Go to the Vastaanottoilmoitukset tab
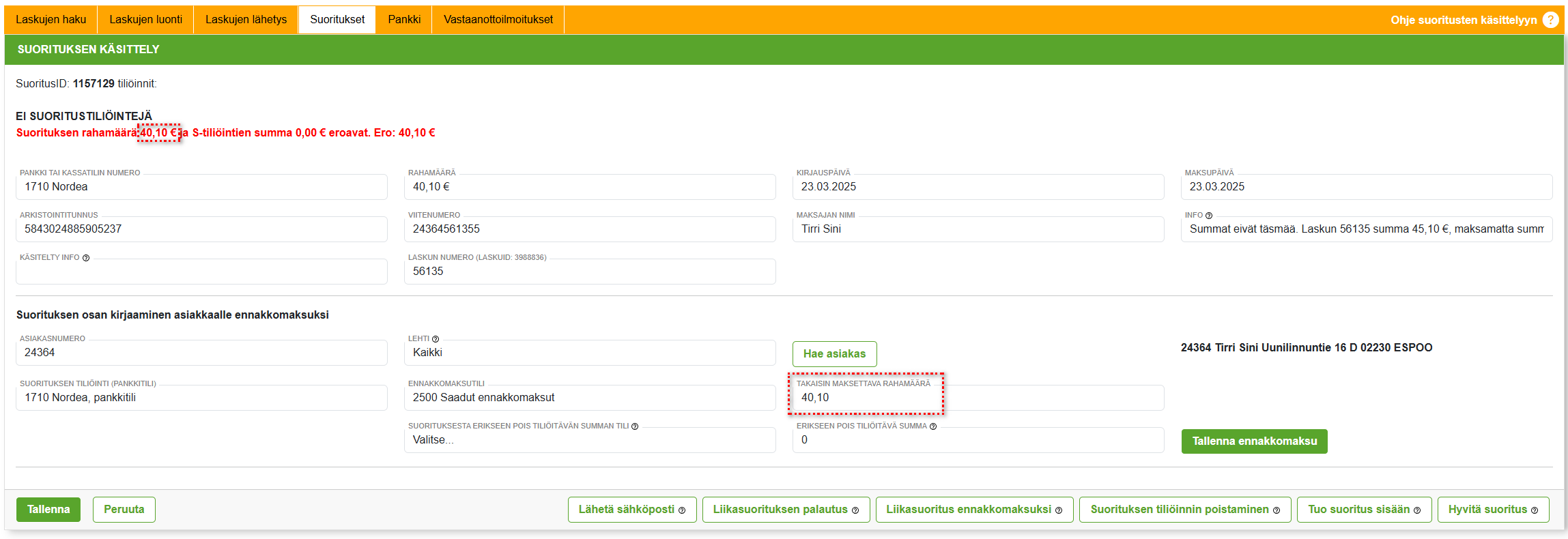1568x539 pixels. tap(498, 19)
